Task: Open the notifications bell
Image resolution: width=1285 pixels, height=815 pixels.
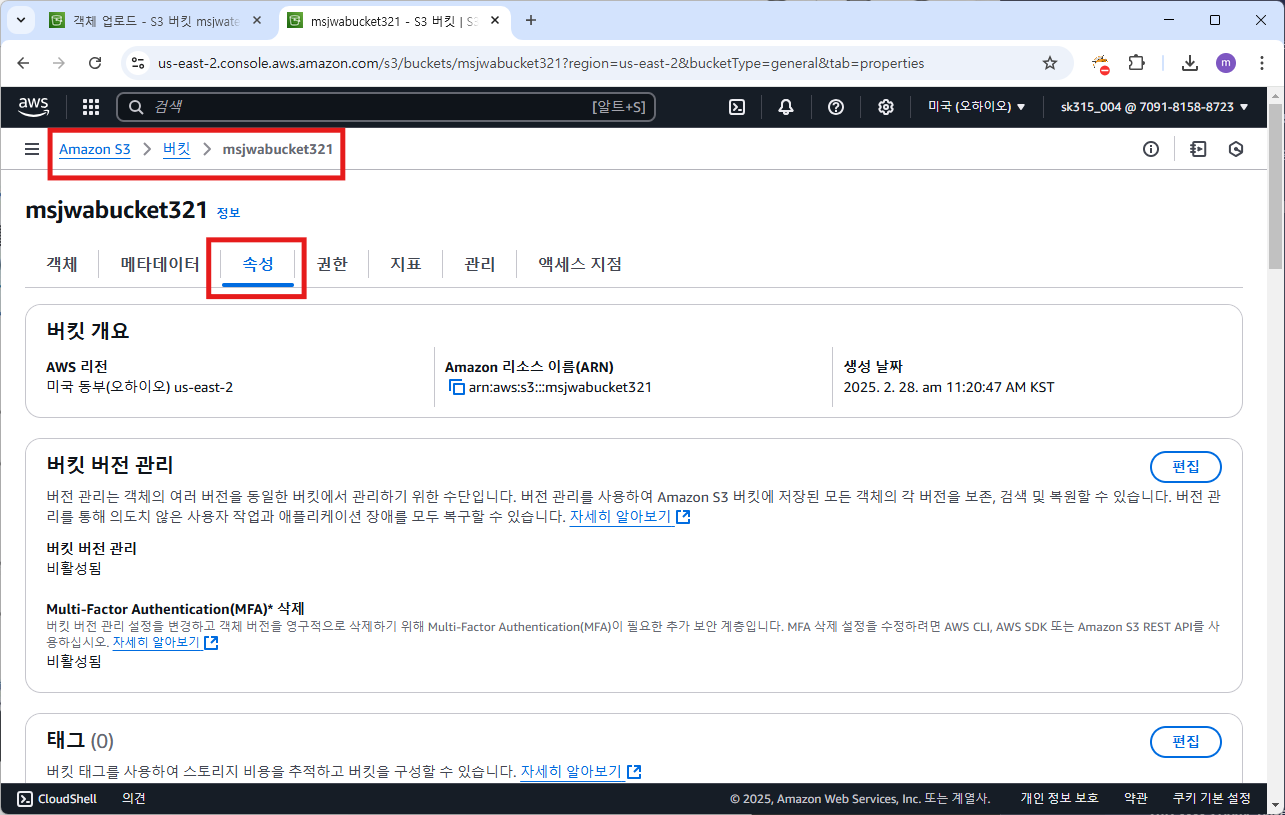Action: [787, 107]
